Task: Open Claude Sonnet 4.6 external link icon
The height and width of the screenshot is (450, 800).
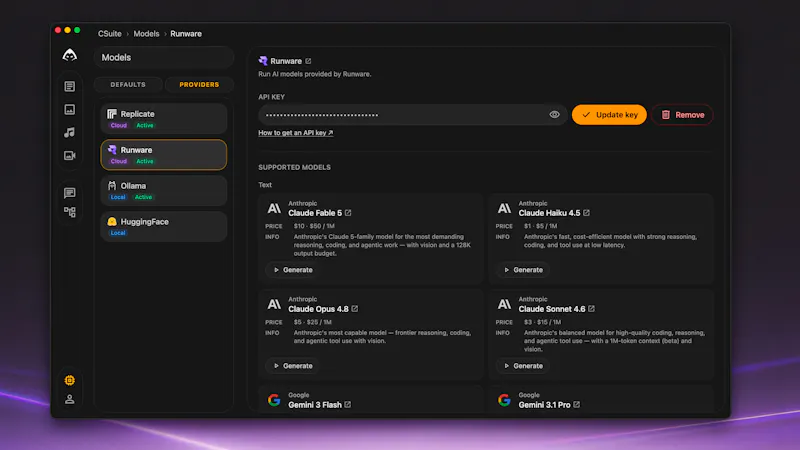Action: (x=591, y=309)
